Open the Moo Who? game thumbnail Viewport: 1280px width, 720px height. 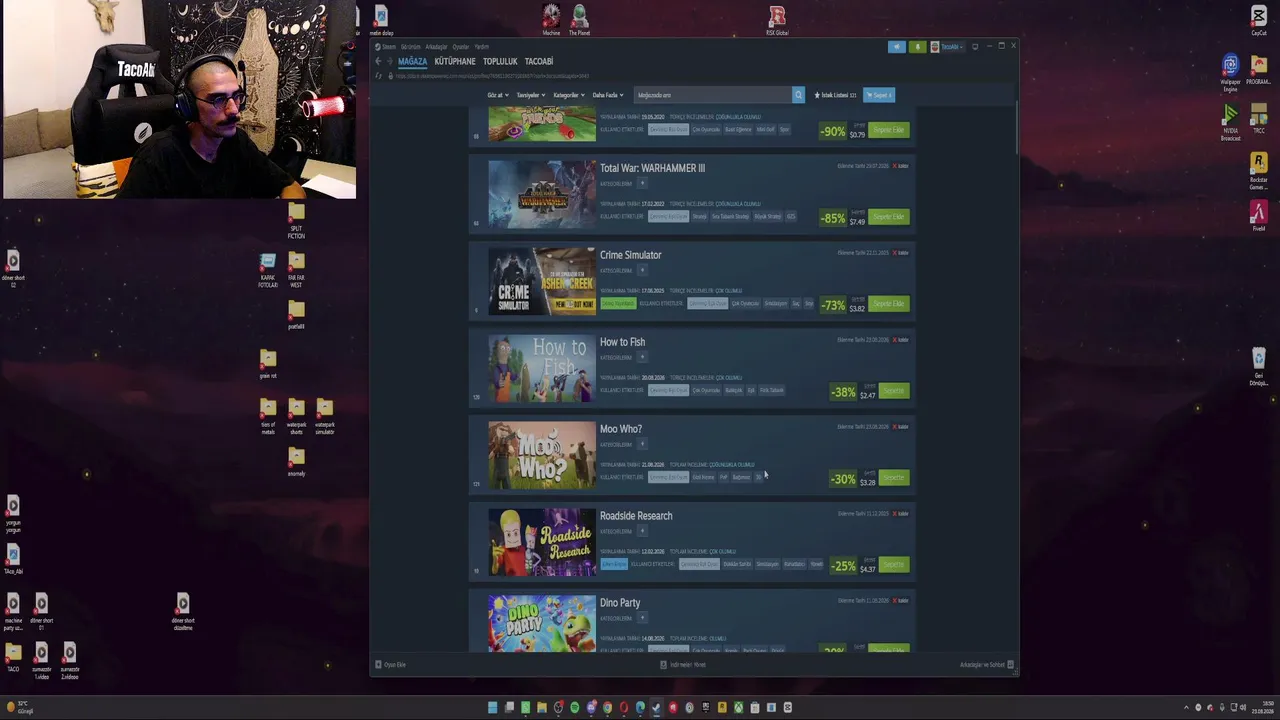click(x=542, y=455)
